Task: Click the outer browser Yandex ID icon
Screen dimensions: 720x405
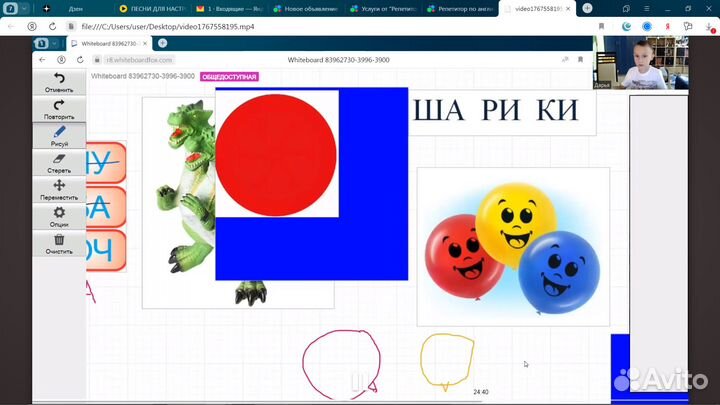Action: click(x=32, y=27)
